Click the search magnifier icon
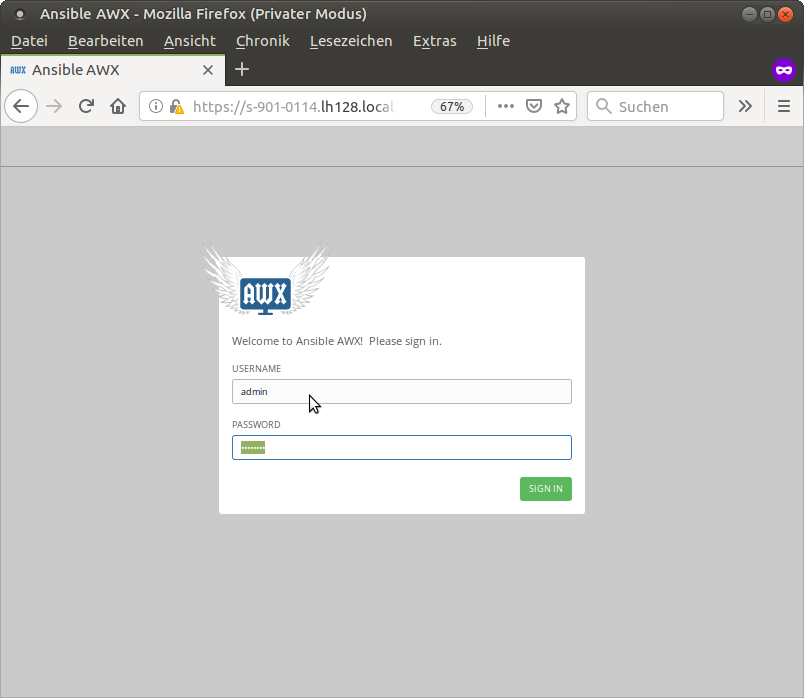 pyautogui.click(x=604, y=106)
